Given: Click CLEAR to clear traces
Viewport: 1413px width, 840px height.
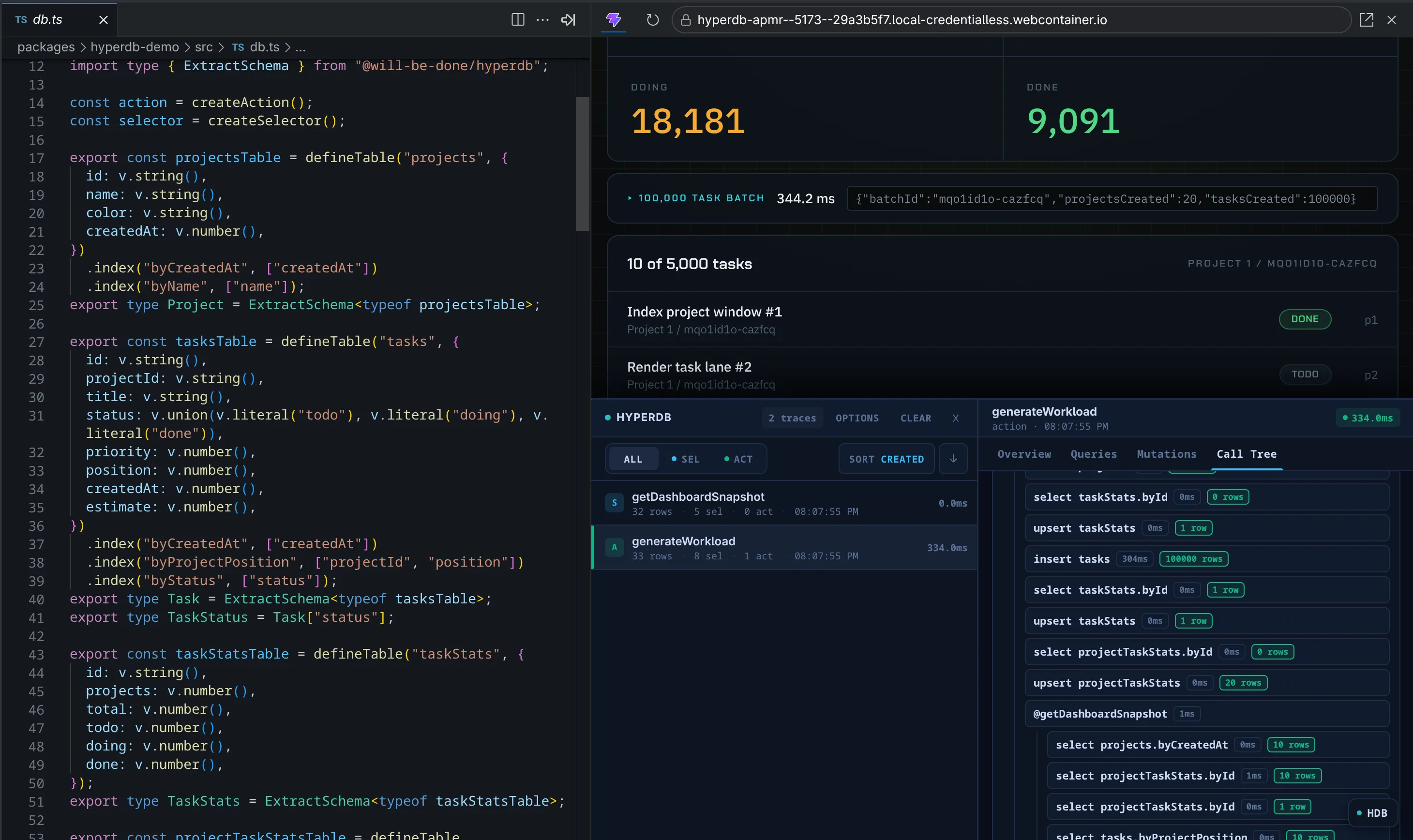Looking at the screenshot, I should 916,418.
